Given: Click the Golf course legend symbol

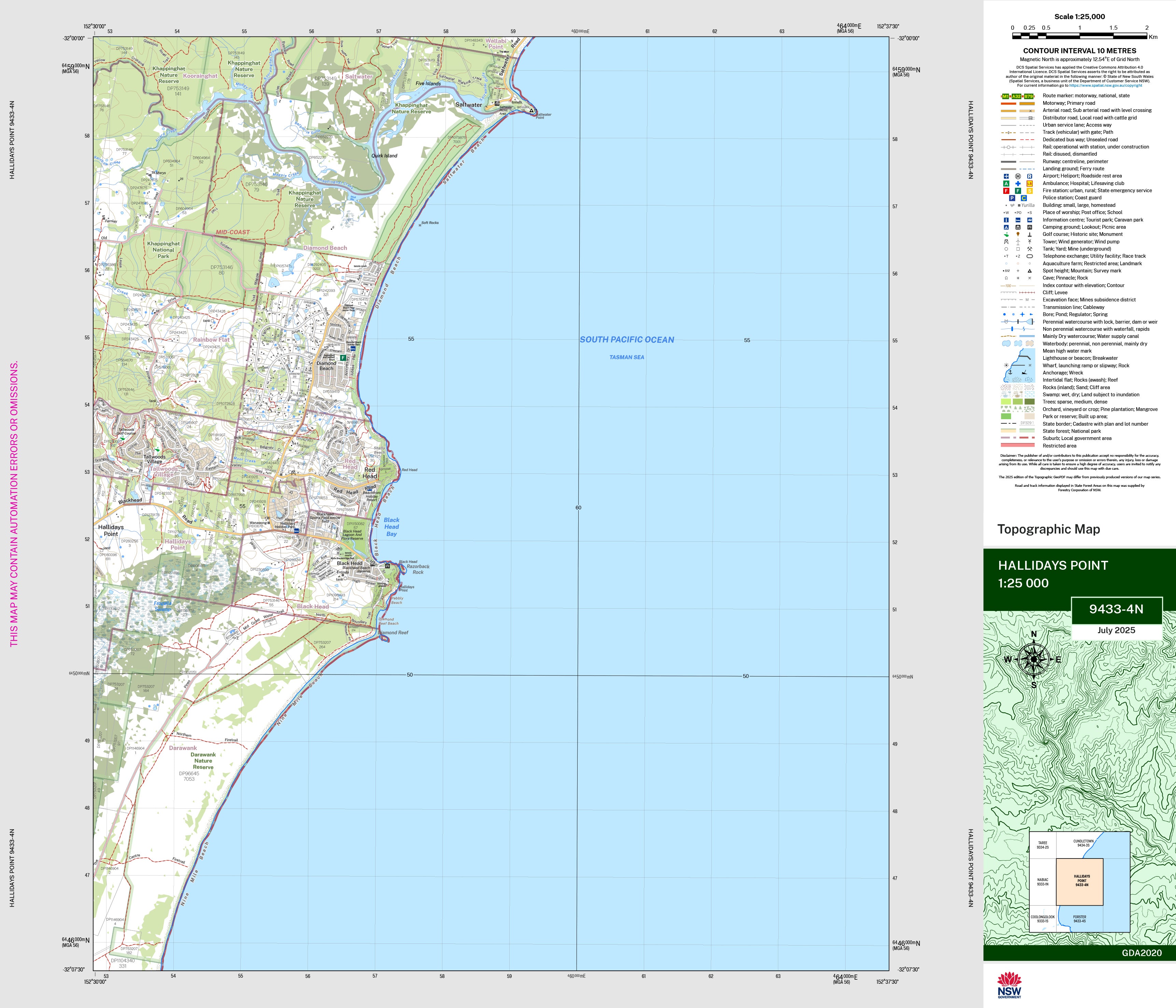Looking at the screenshot, I should [1006, 235].
